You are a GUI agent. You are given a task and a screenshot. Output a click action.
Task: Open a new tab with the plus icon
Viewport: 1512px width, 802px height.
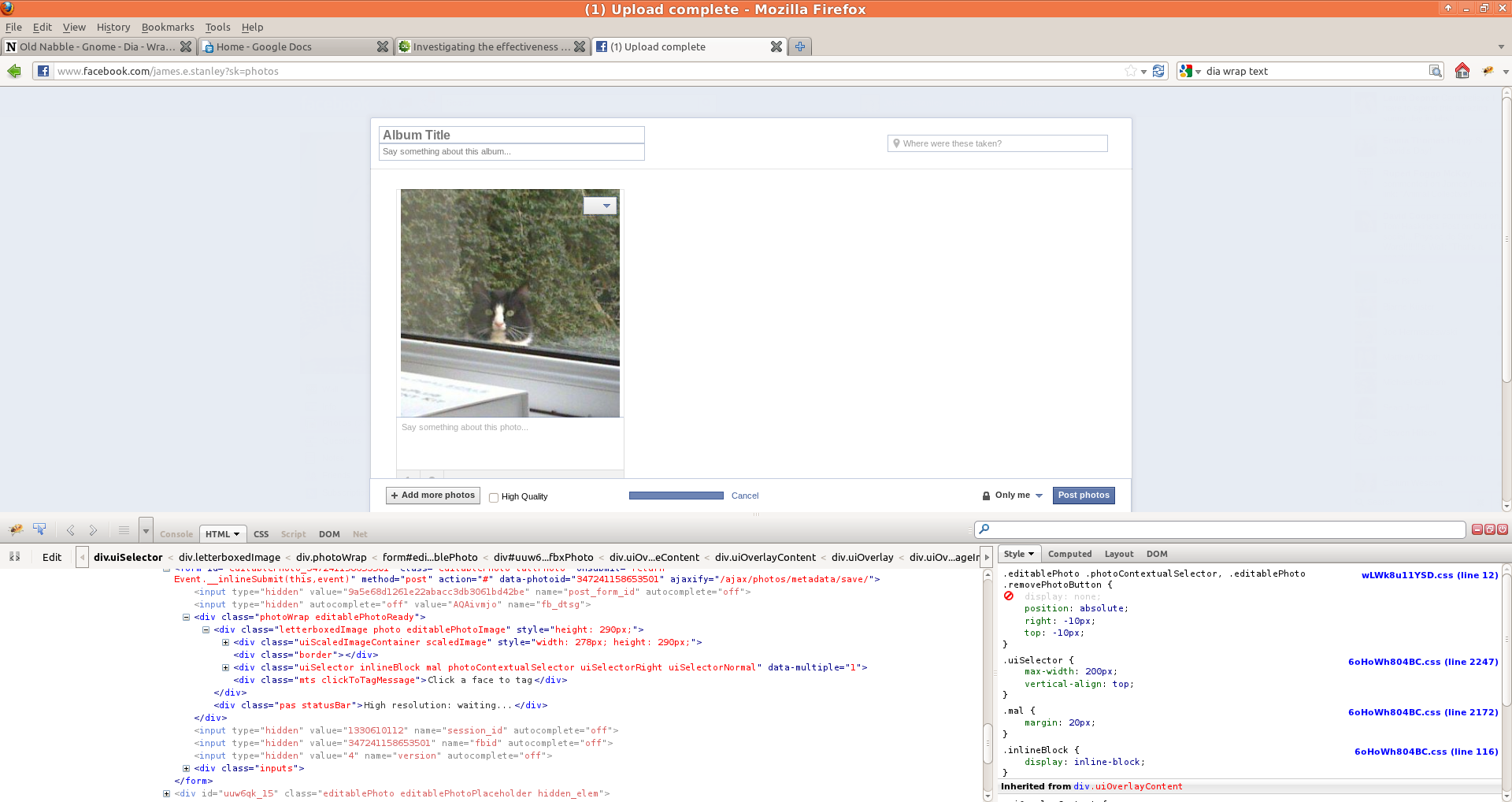799,46
